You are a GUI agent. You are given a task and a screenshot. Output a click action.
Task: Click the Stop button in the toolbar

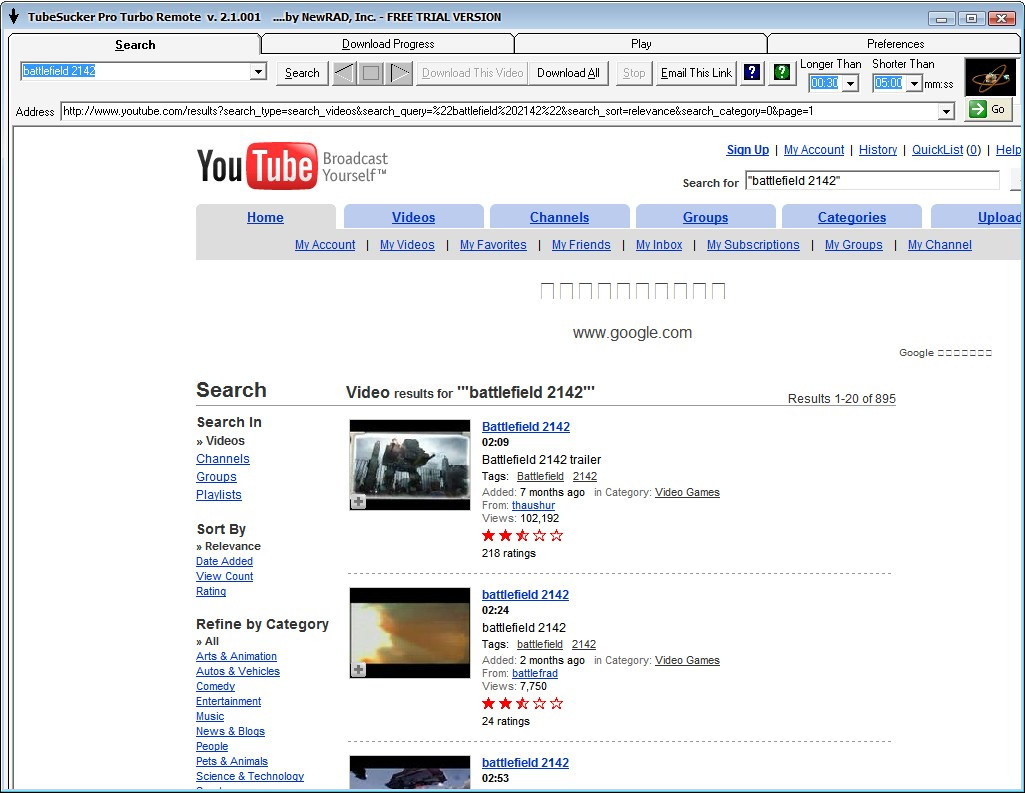(x=633, y=73)
